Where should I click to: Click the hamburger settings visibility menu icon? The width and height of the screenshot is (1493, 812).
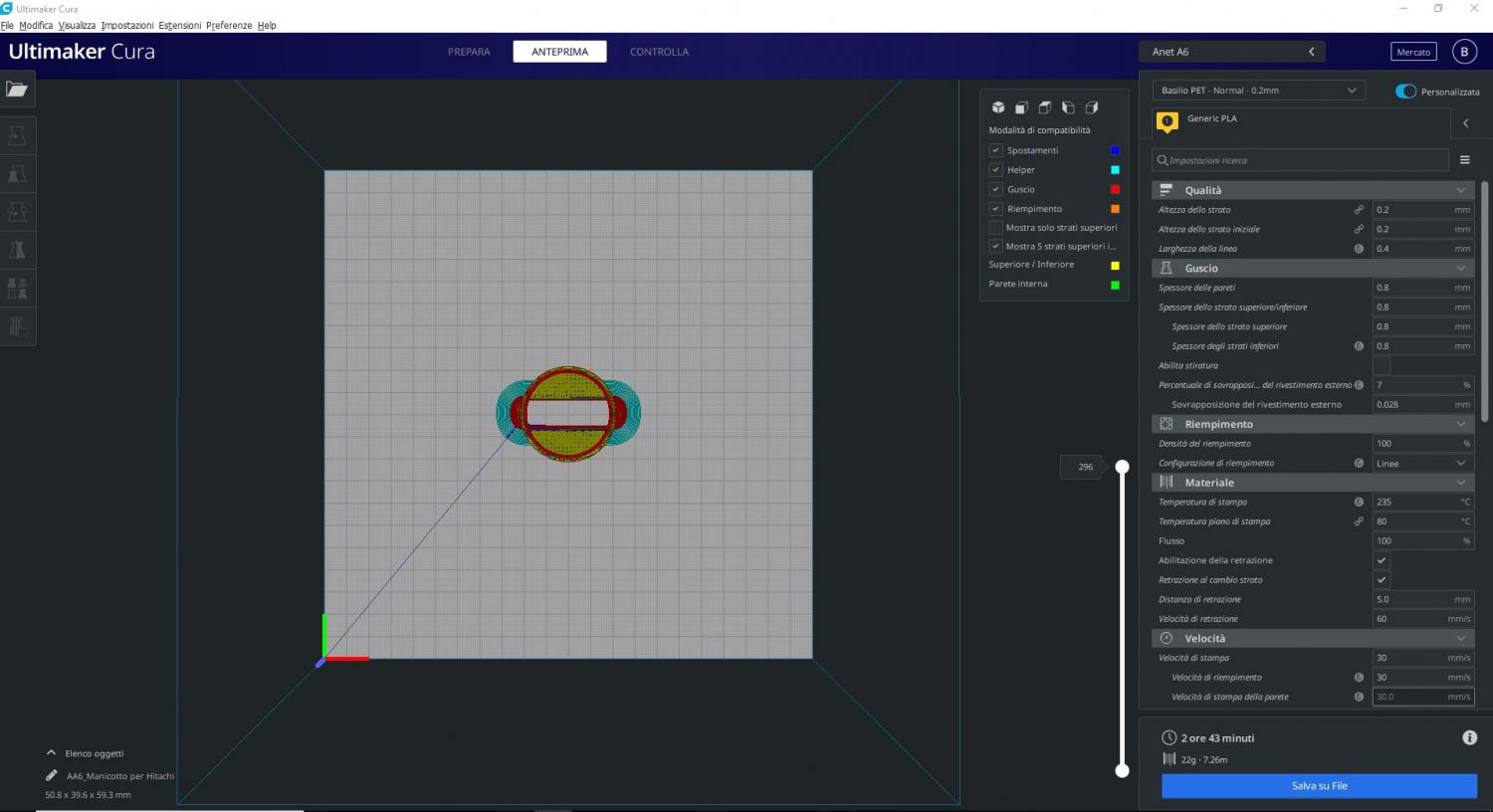pos(1464,160)
